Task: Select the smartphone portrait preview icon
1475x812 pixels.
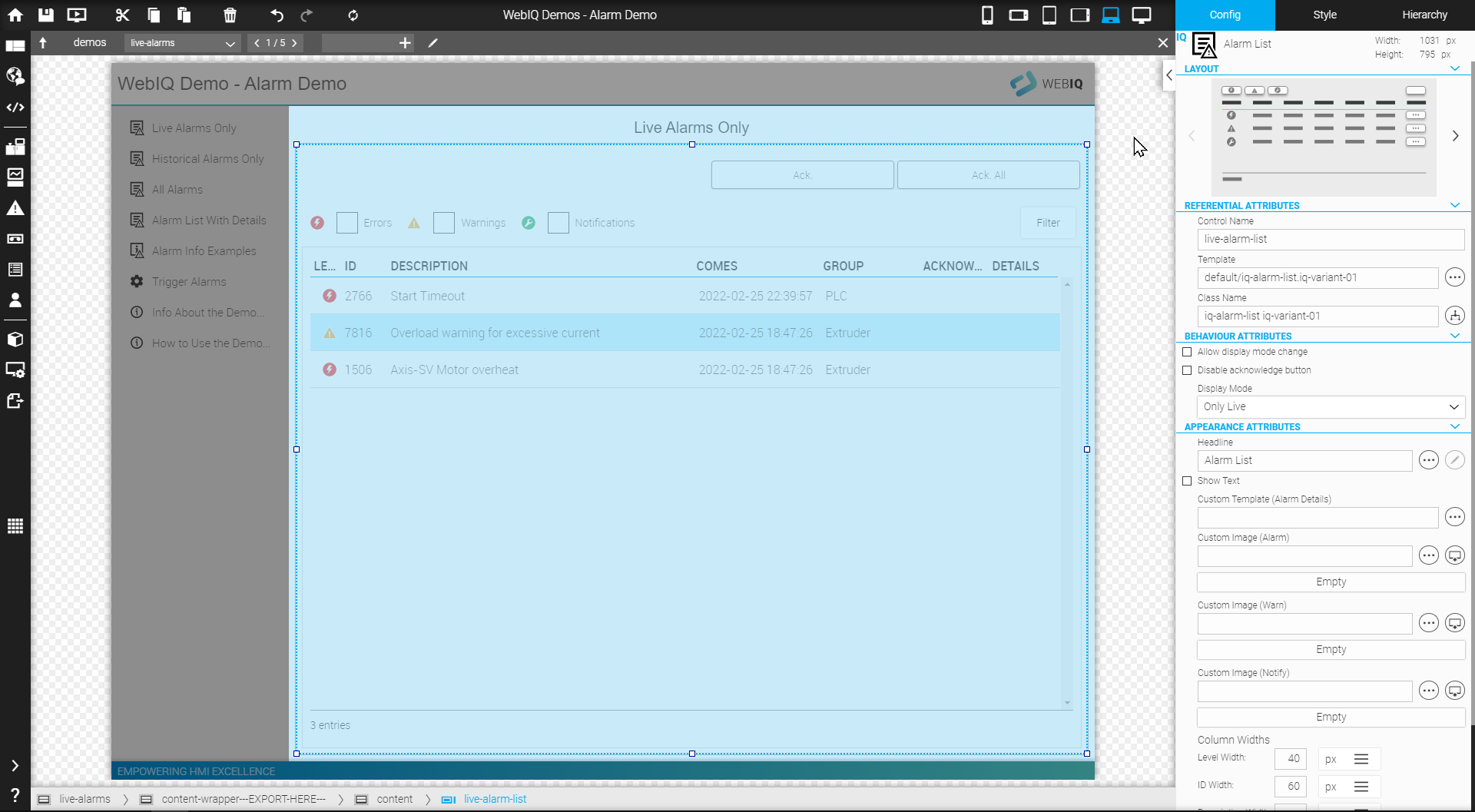Action: point(987,15)
